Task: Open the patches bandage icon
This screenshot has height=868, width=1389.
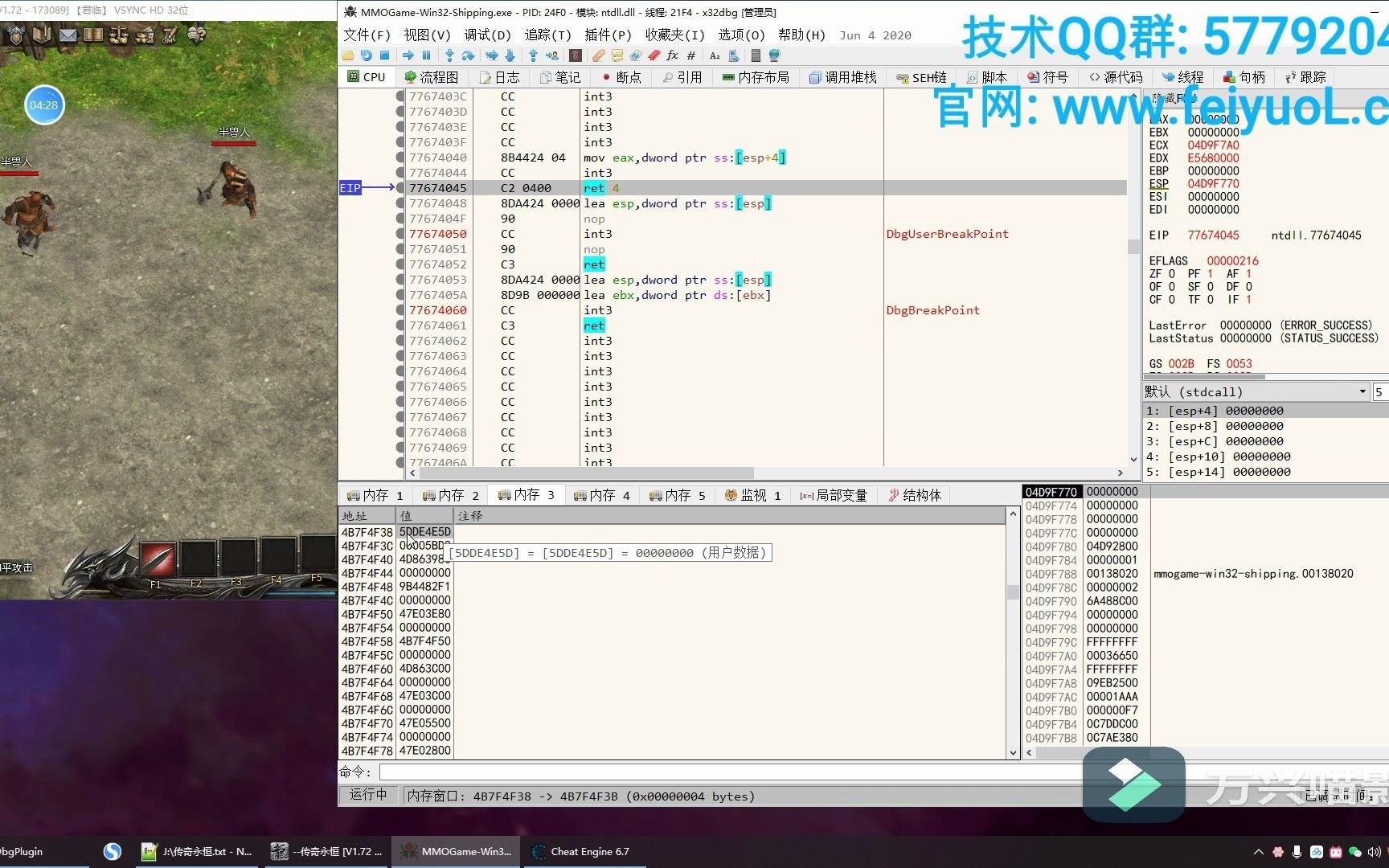Action: pyautogui.click(x=599, y=55)
